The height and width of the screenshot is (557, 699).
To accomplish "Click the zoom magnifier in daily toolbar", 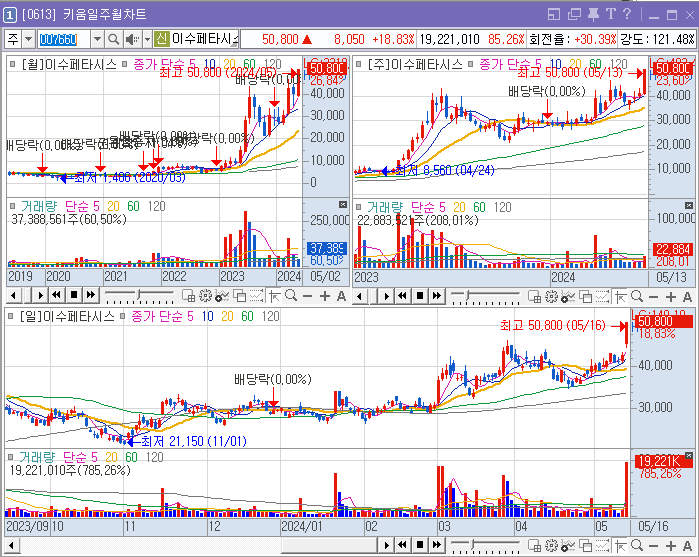I will coord(637,545).
